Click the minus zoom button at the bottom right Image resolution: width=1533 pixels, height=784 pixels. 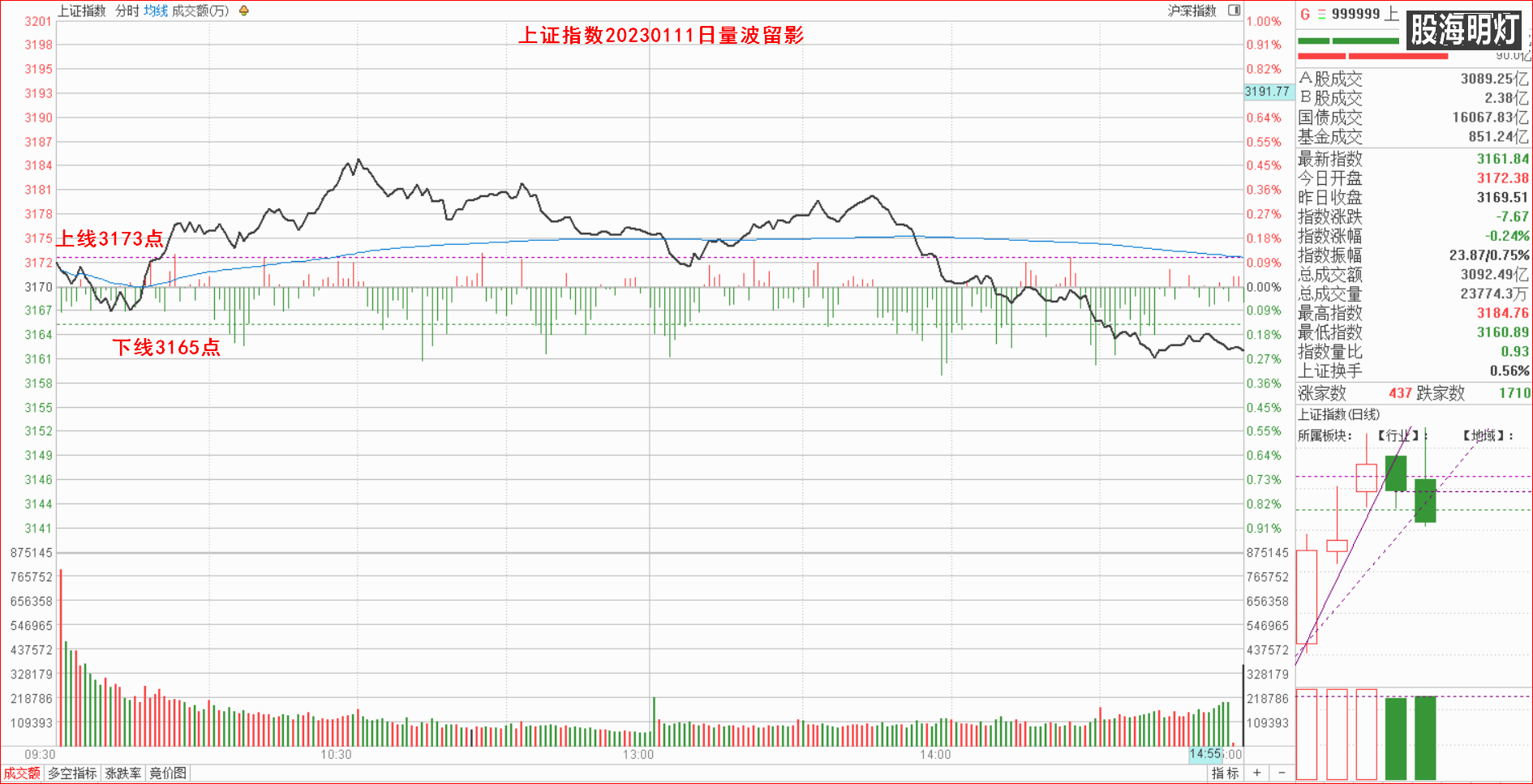[1282, 773]
